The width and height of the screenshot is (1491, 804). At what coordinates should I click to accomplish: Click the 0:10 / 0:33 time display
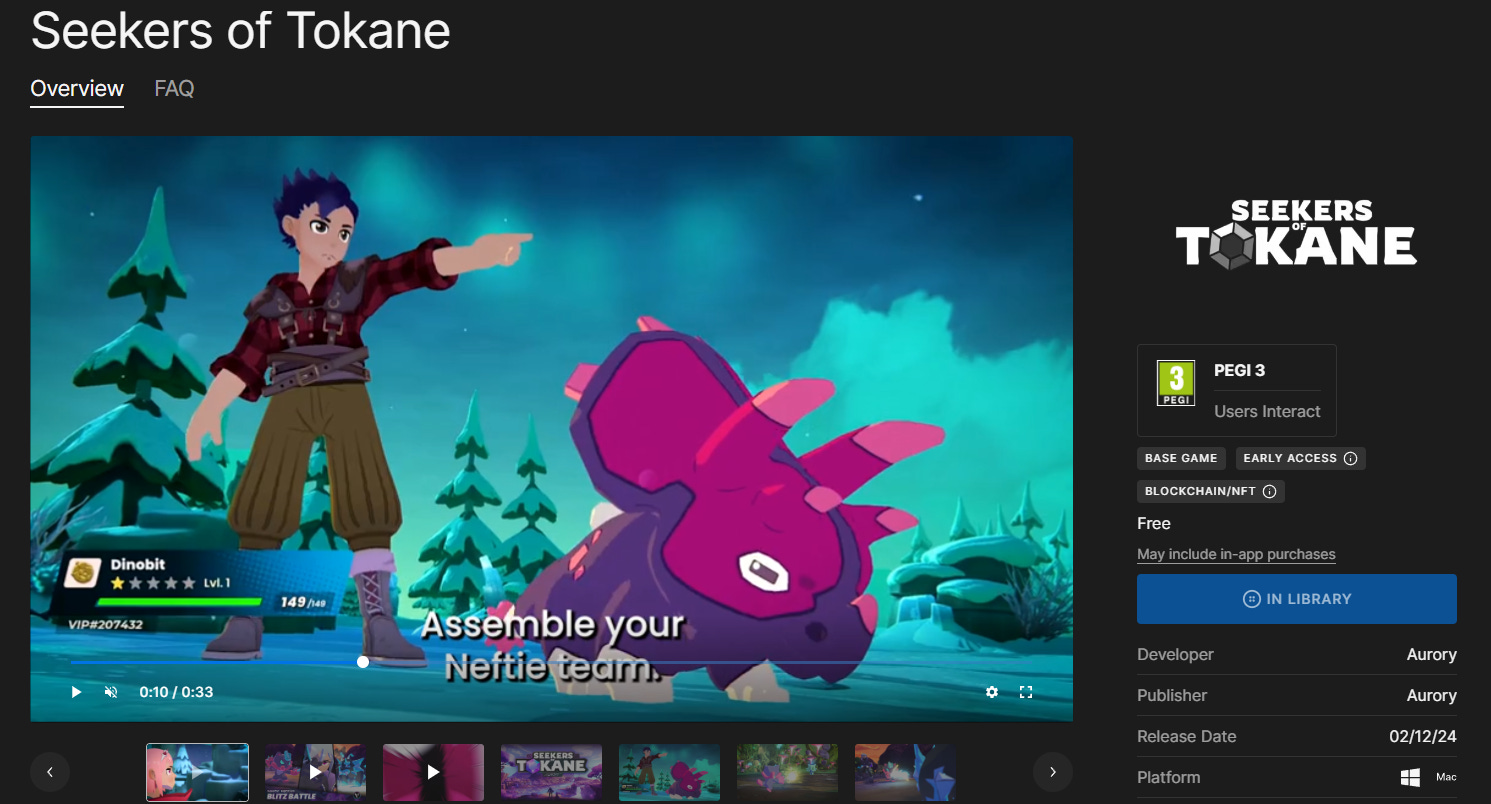point(176,692)
